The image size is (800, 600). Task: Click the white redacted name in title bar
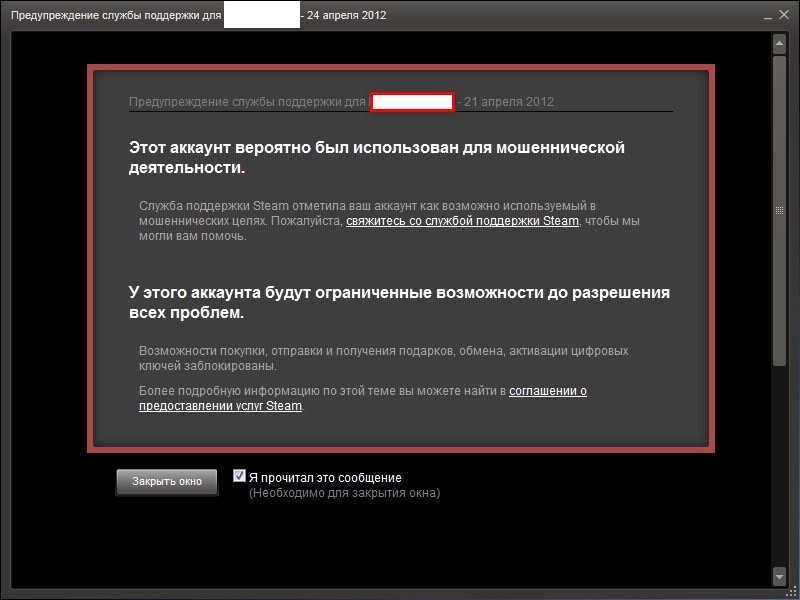coord(261,16)
